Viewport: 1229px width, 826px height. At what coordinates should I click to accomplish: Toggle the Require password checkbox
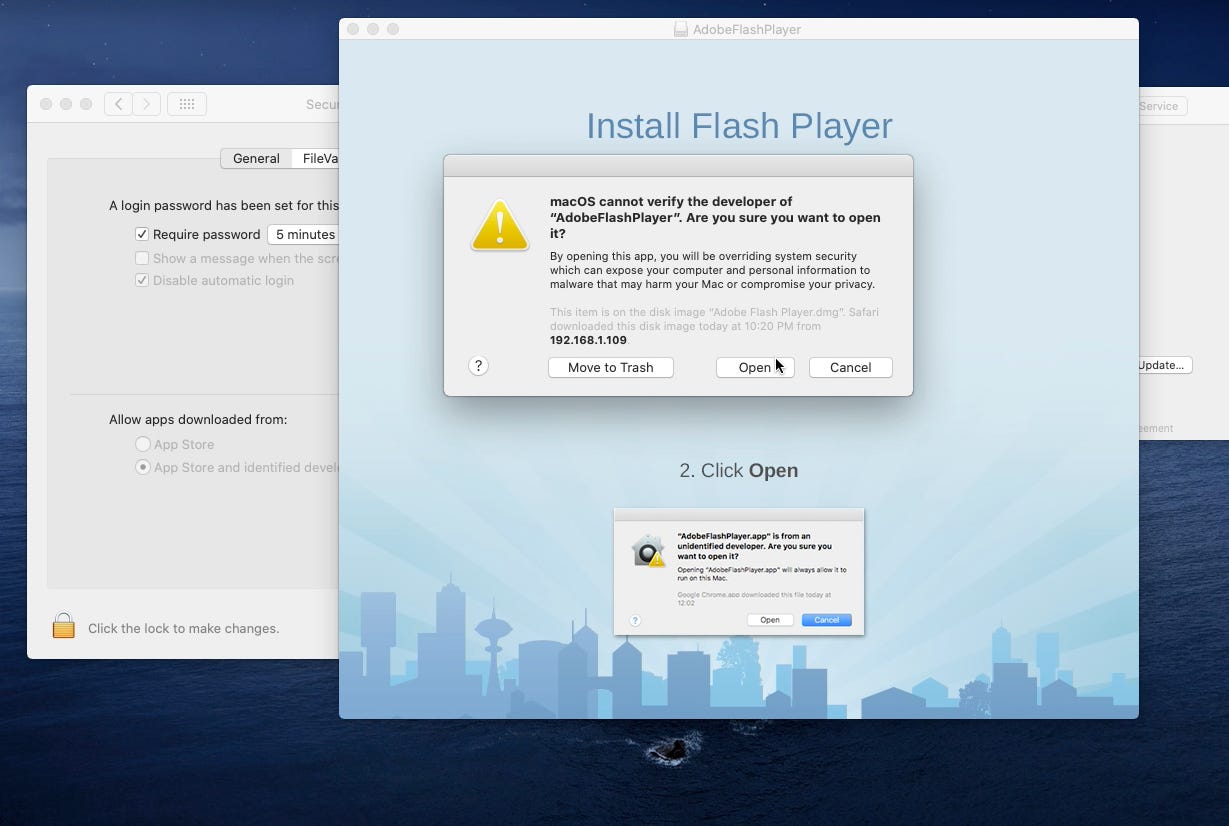(142, 234)
